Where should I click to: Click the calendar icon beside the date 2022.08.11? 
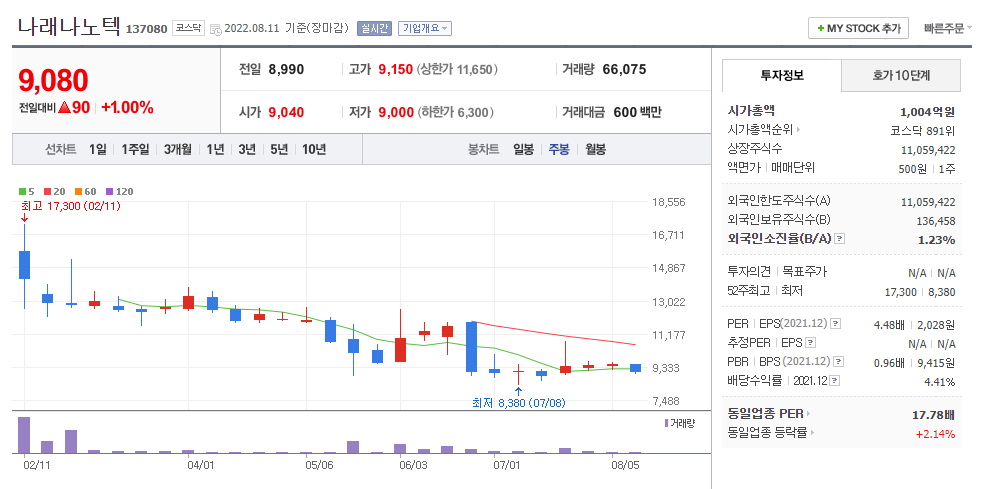click(x=215, y=29)
